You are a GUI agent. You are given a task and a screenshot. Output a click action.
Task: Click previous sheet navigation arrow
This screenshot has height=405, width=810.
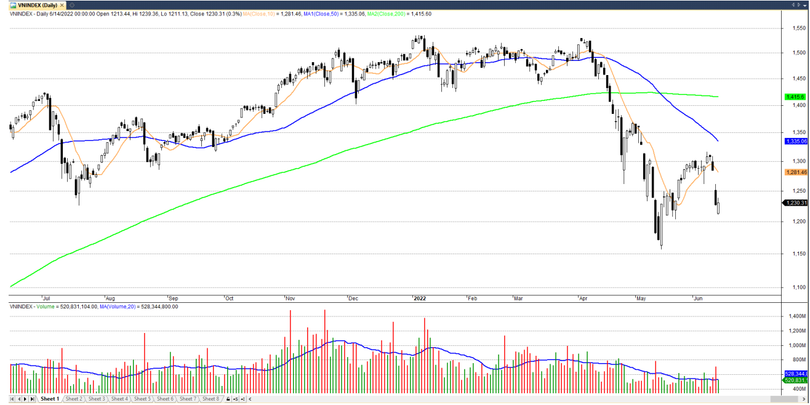pos(19,399)
